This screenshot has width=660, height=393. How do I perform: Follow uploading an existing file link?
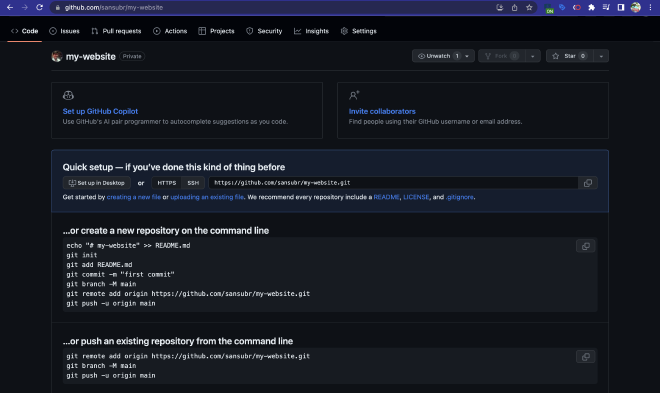point(207,197)
